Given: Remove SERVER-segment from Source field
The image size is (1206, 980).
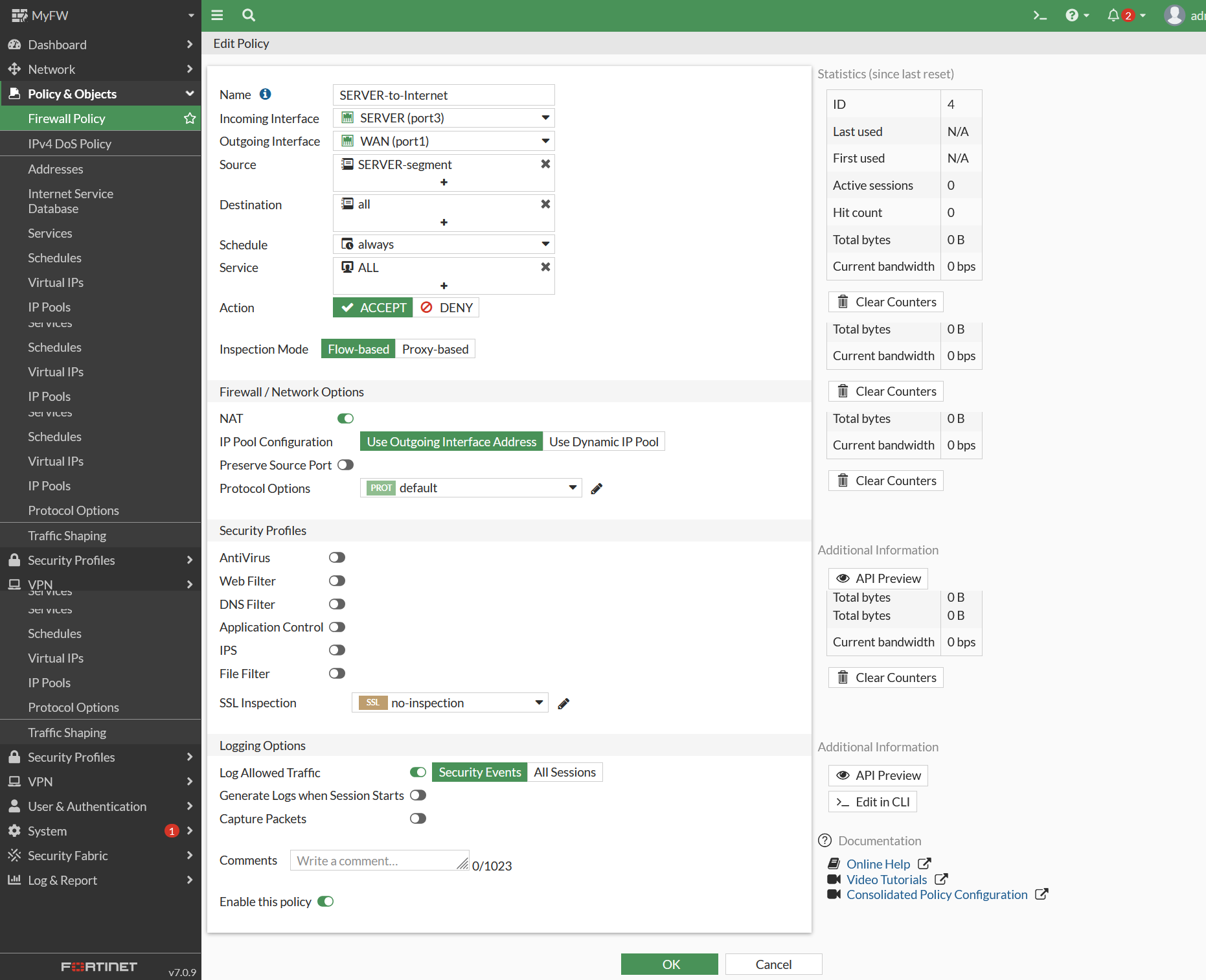Looking at the screenshot, I should click(x=545, y=165).
